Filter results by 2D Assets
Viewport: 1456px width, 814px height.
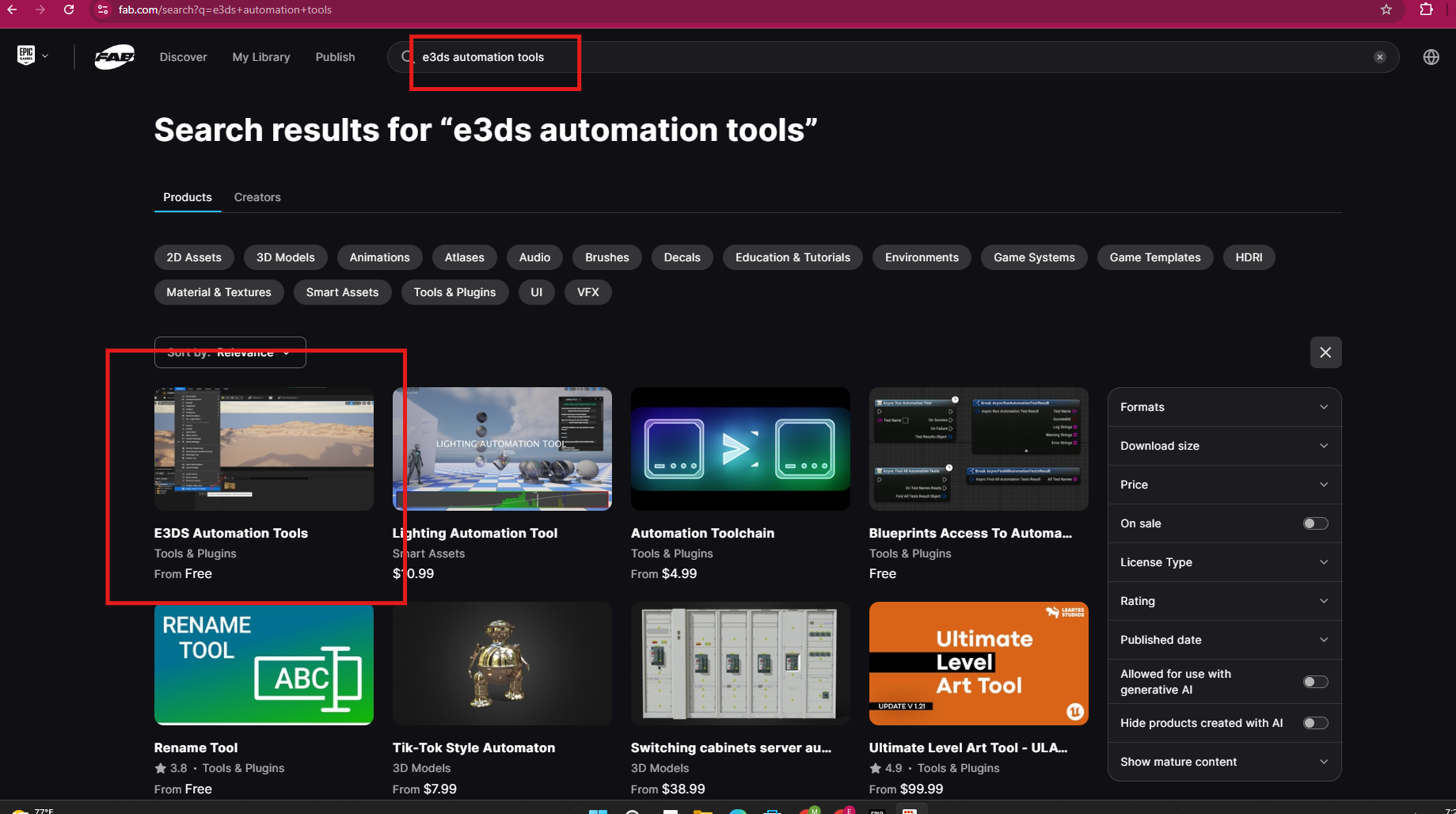click(x=194, y=257)
